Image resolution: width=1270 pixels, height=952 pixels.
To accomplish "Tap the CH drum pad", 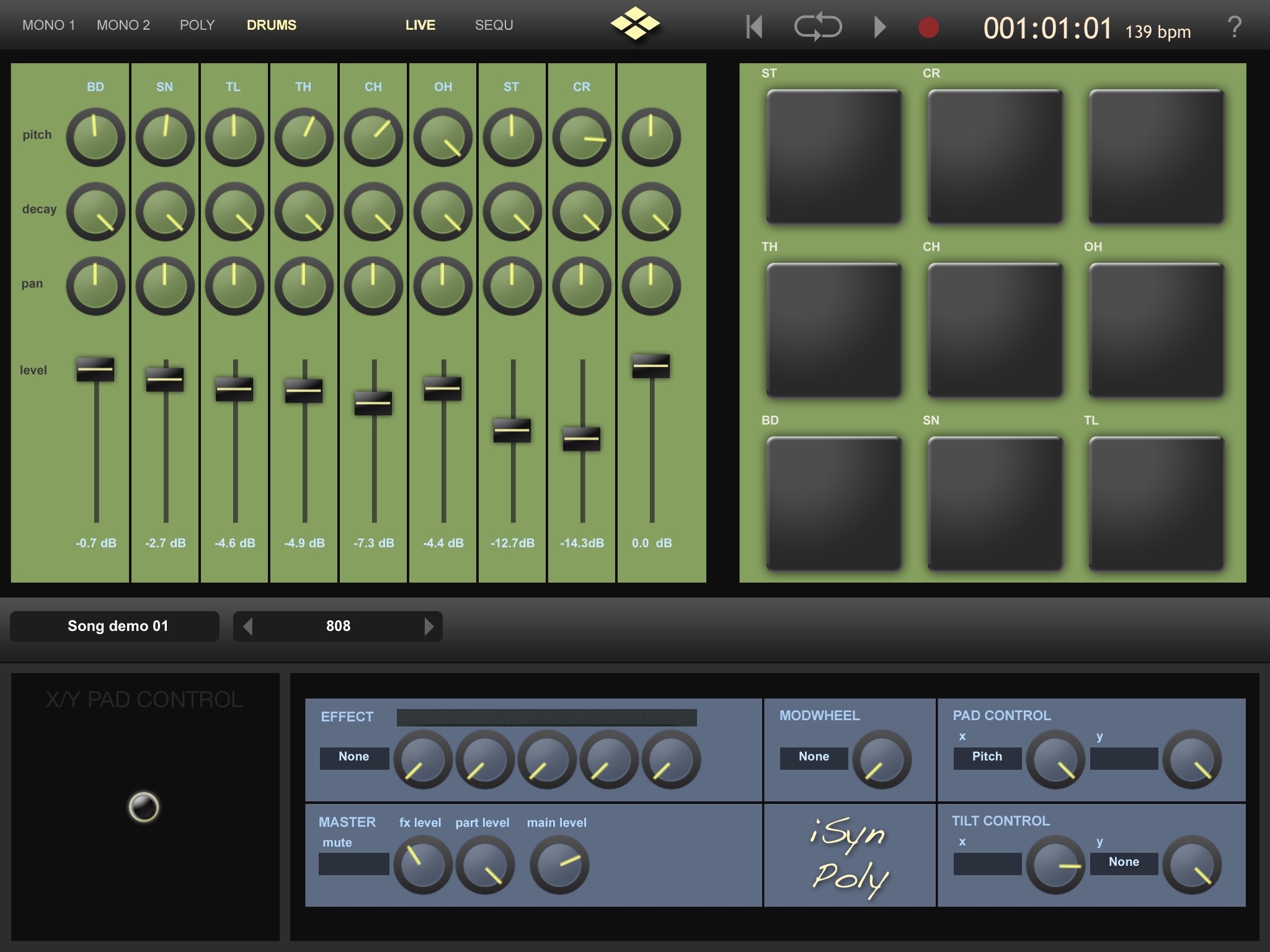I will click(995, 330).
